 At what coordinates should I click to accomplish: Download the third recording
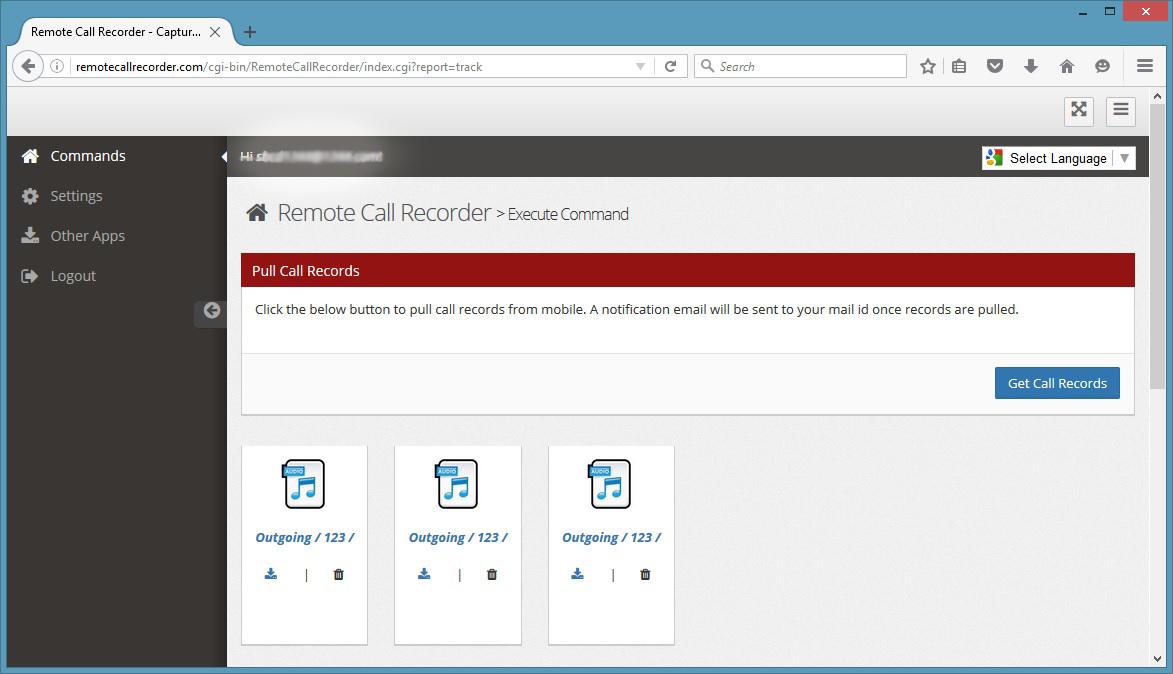point(578,574)
